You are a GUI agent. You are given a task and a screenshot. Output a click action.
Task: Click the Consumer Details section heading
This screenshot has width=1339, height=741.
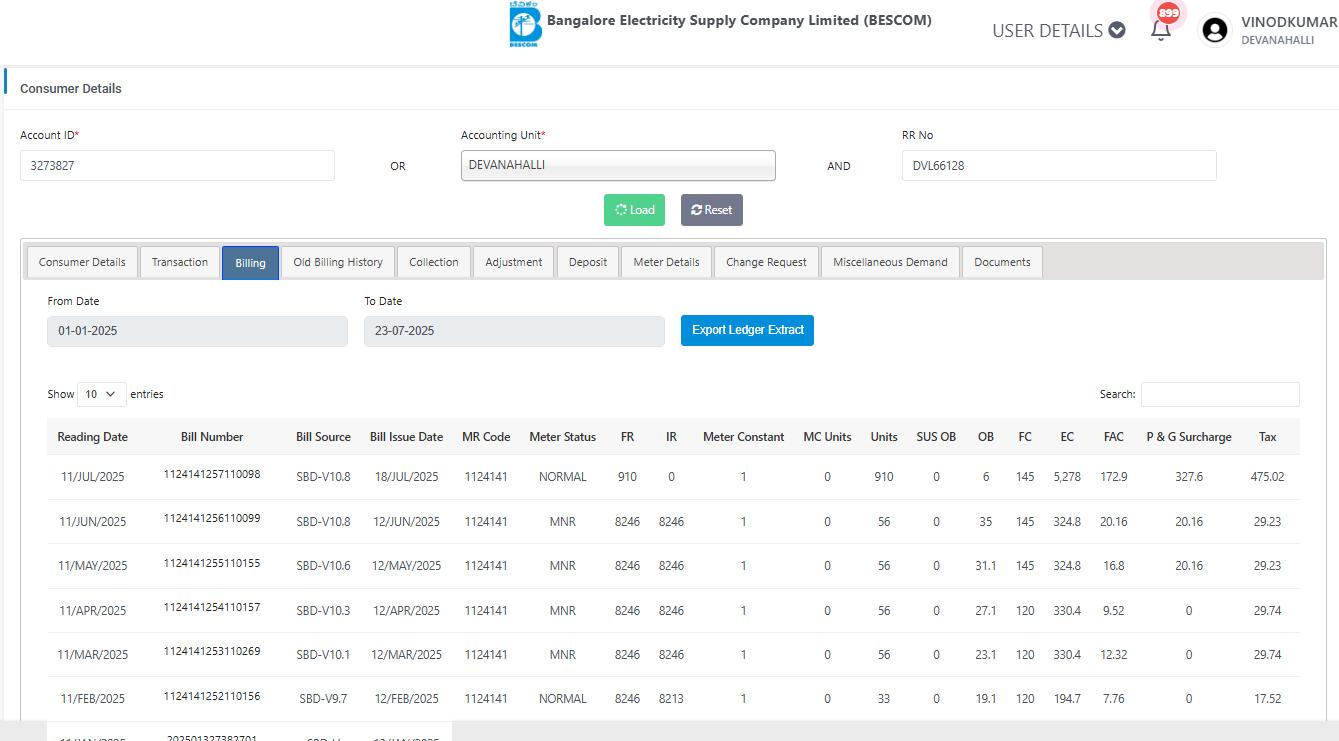pos(71,89)
